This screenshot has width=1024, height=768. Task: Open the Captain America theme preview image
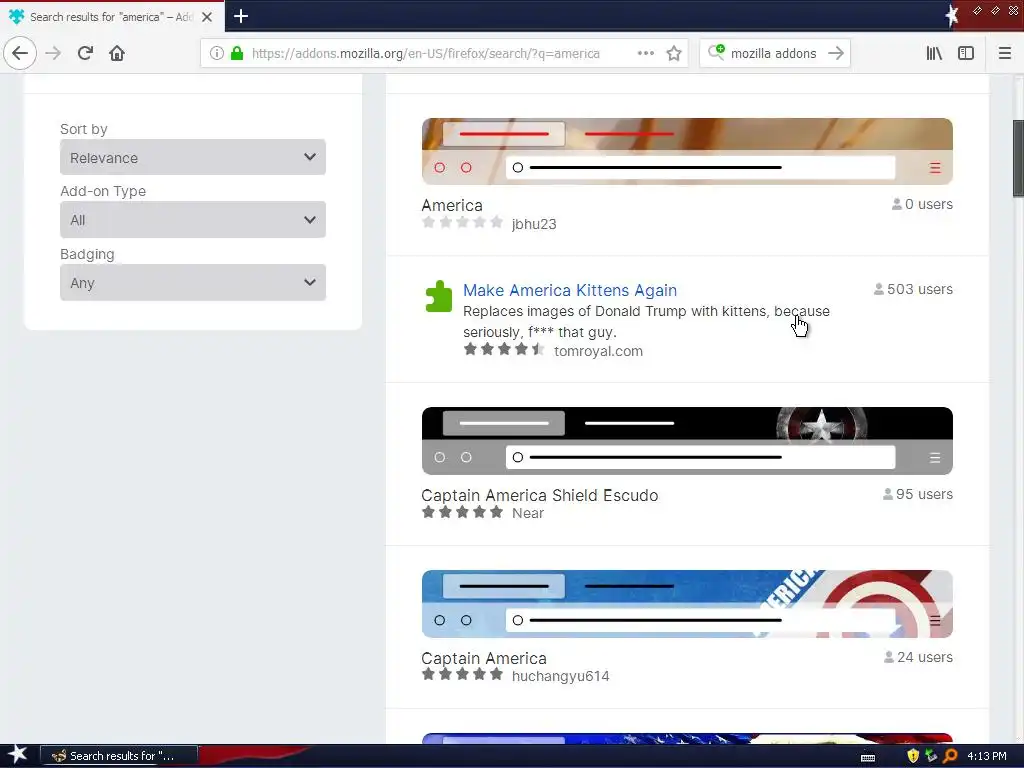tap(687, 604)
